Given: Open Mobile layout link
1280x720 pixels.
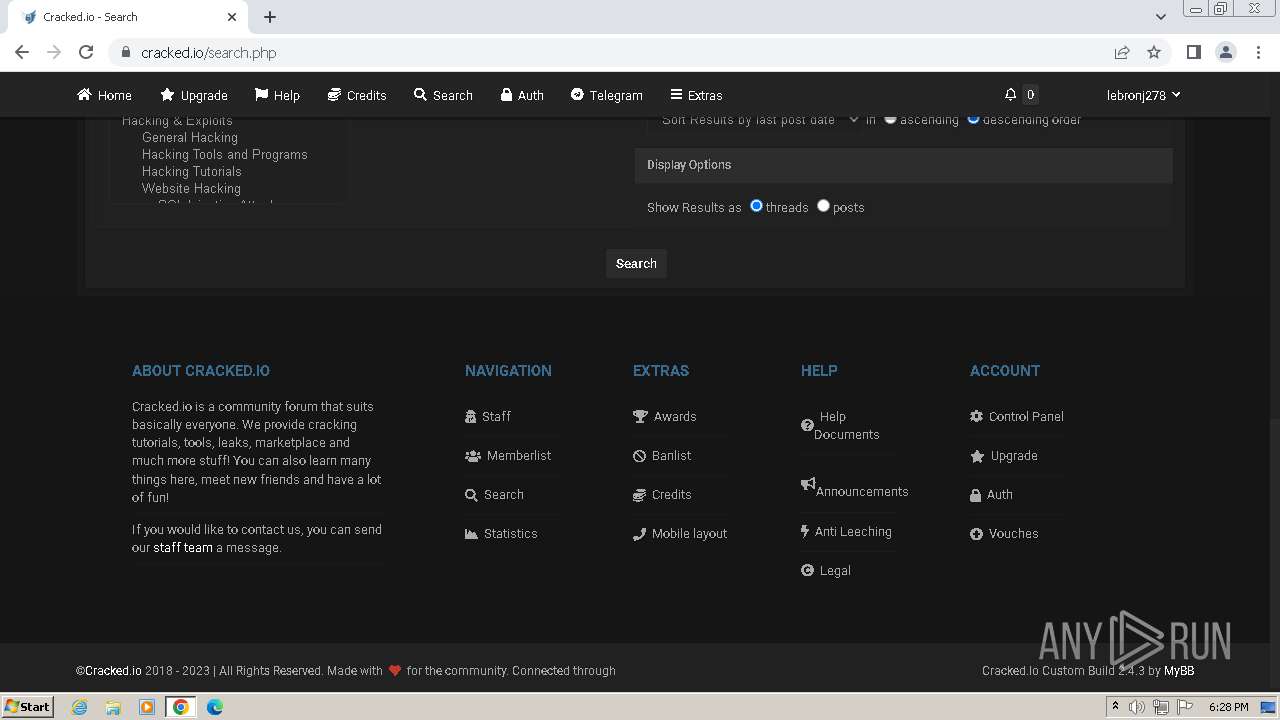Looking at the screenshot, I should click(690, 533).
